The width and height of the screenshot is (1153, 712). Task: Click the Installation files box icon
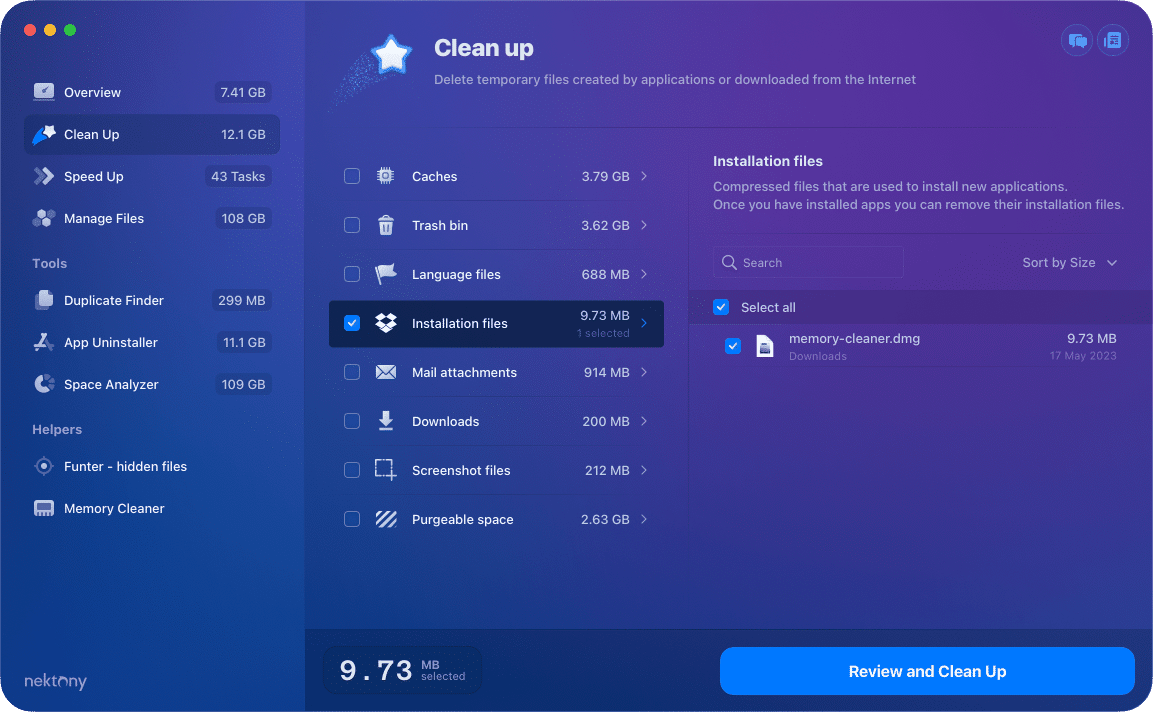[385, 323]
